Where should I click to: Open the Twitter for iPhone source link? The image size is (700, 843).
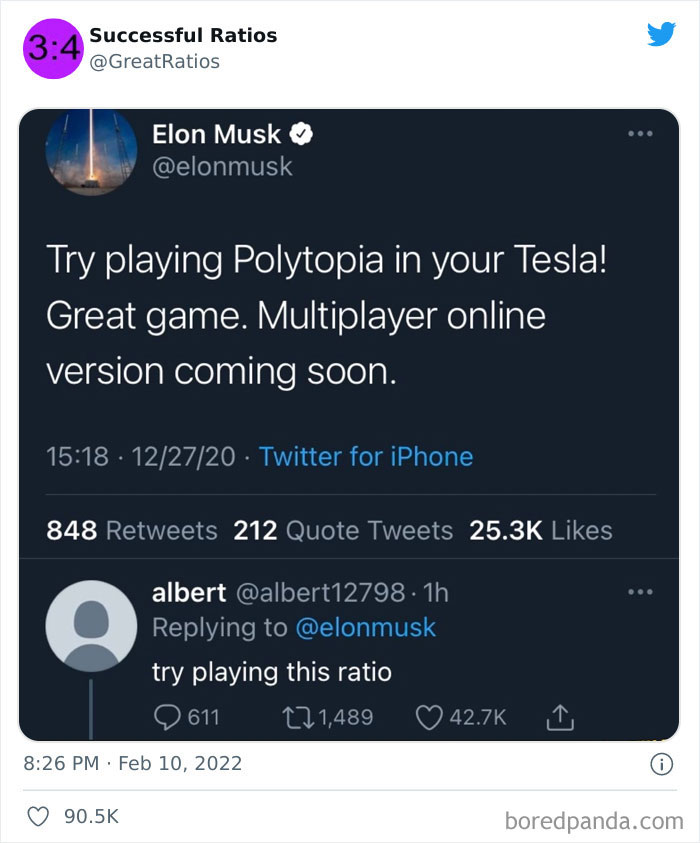pyautogui.click(x=364, y=457)
